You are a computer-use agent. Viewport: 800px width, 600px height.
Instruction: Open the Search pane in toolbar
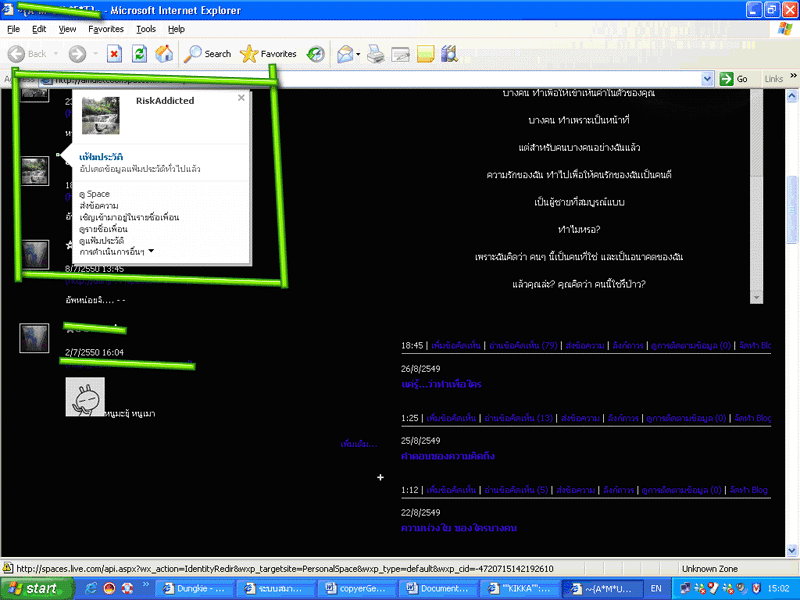pos(208,54)
